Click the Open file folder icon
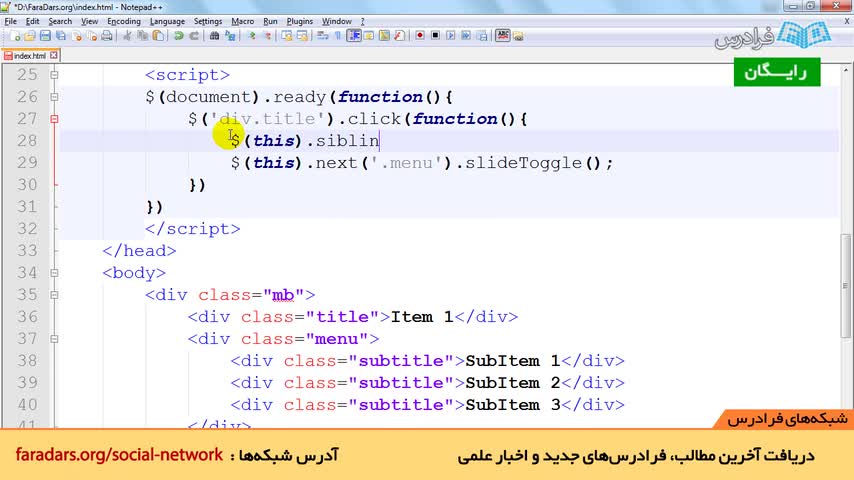The width and height of the screenshot is (854, 480). pos(29,36)
